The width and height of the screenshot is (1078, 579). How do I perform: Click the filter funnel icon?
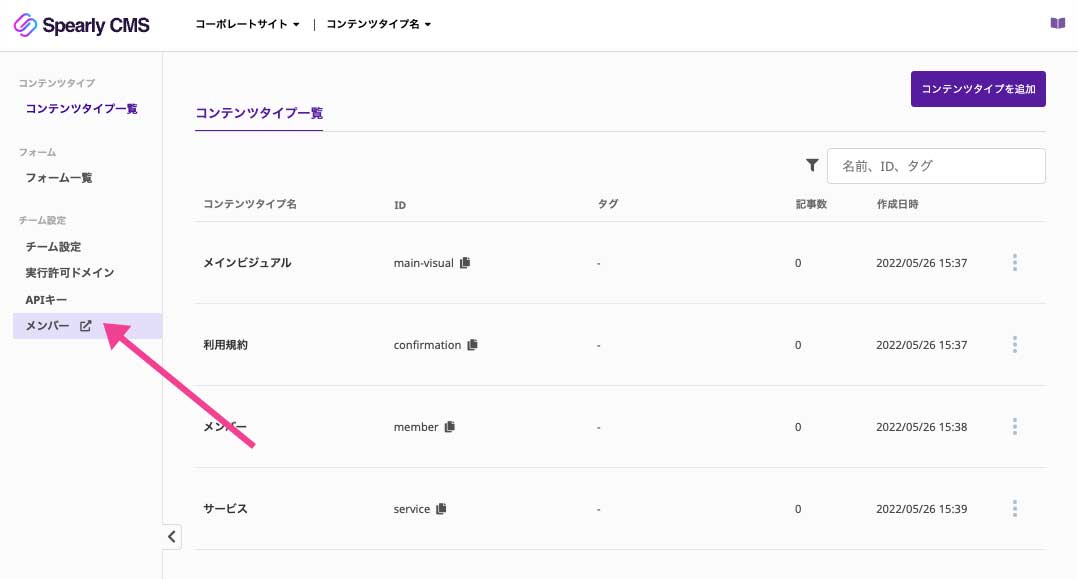click(812, 165)
